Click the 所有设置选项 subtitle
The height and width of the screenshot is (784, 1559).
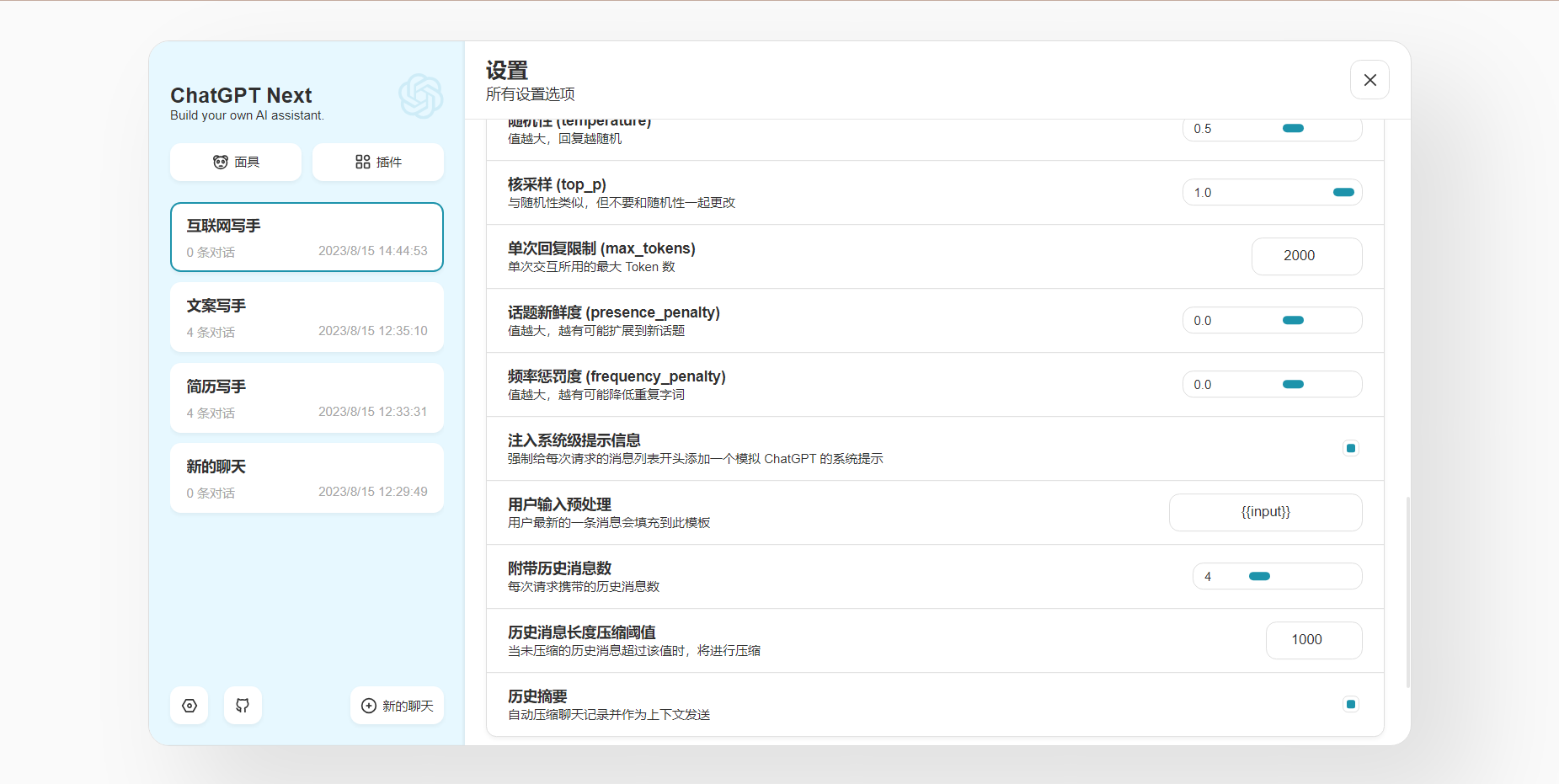click(531, 94)
